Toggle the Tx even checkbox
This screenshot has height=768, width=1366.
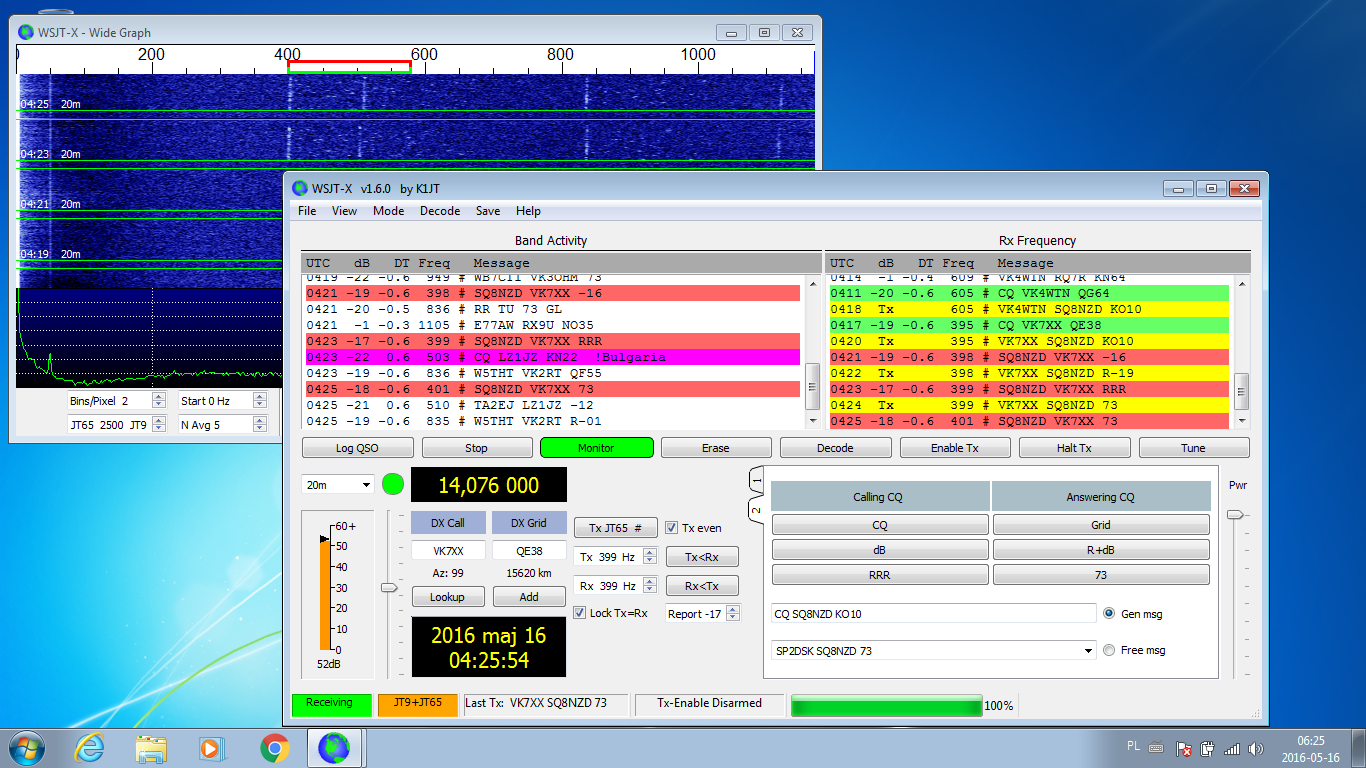[672, 528]
